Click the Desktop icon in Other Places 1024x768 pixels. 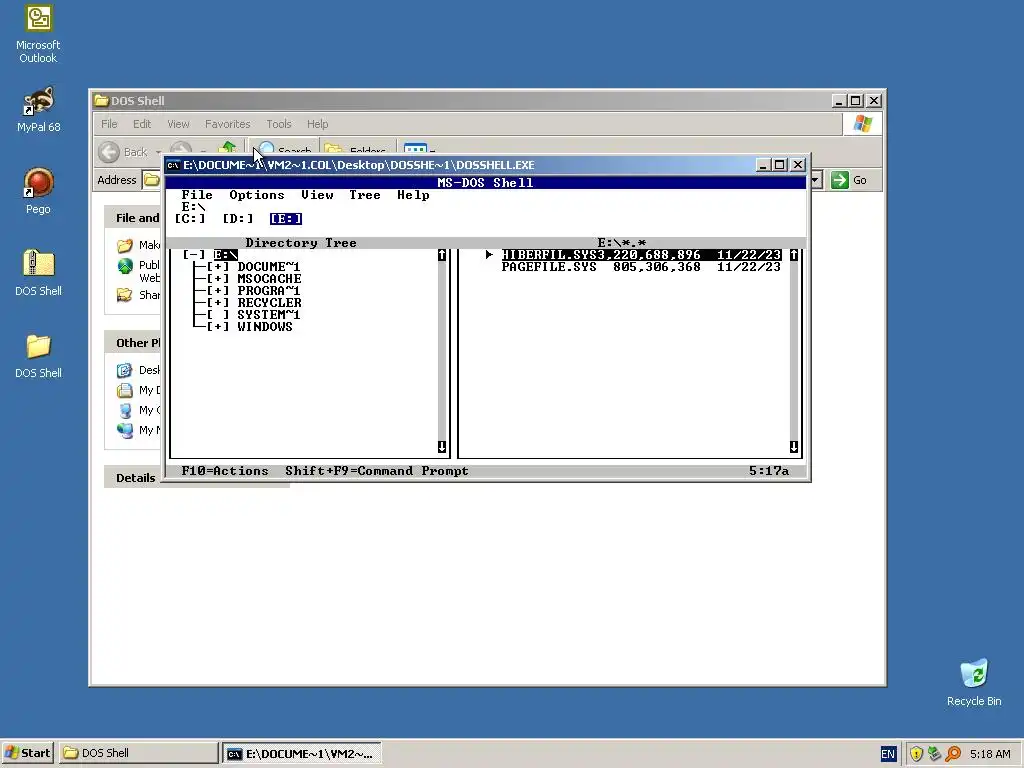click(125, 370)
